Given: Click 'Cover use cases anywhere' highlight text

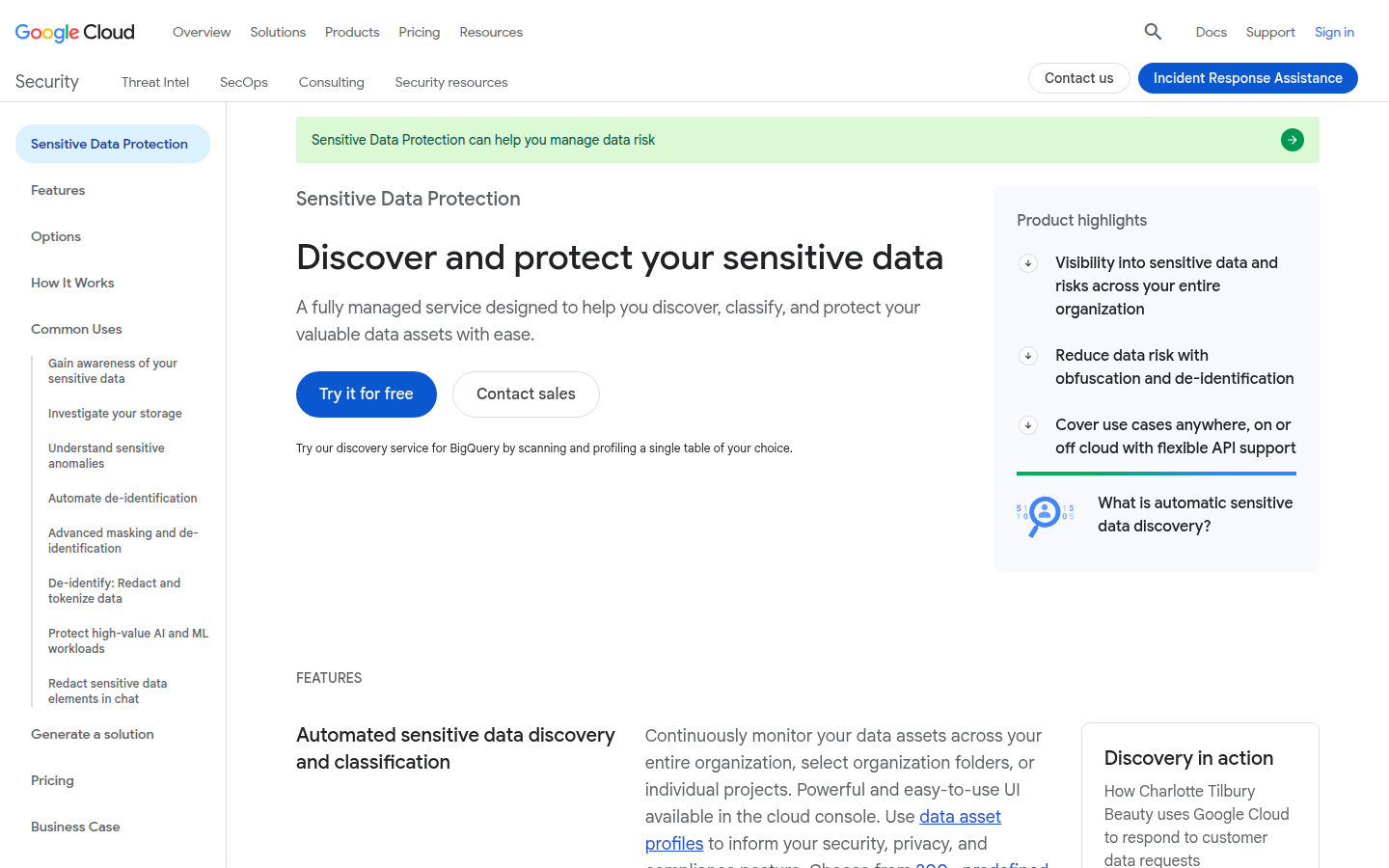Looking at the screenshot, I should point(1175,437).
